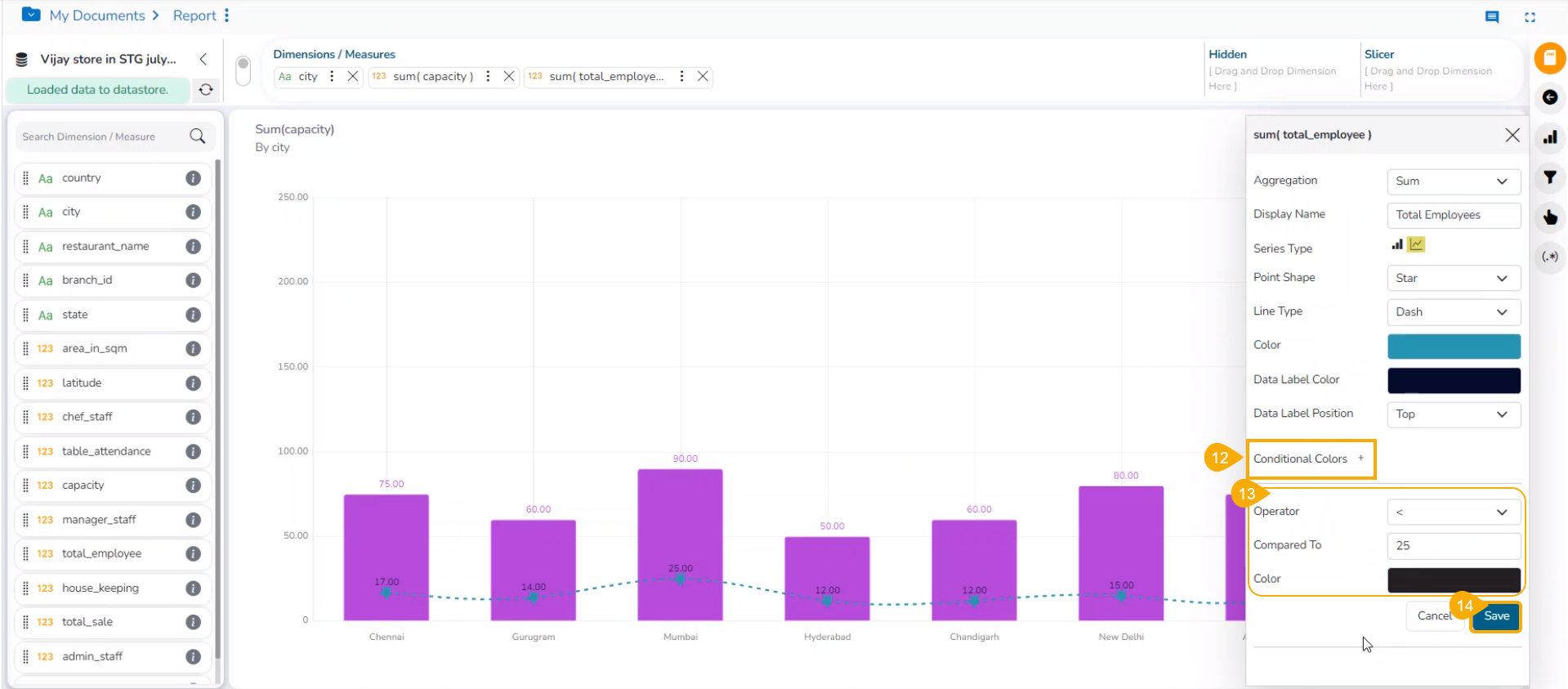Screen dimensions: 1568x689
Task: Expand the Point Shape dropdown
Action: coord(1453,278)
